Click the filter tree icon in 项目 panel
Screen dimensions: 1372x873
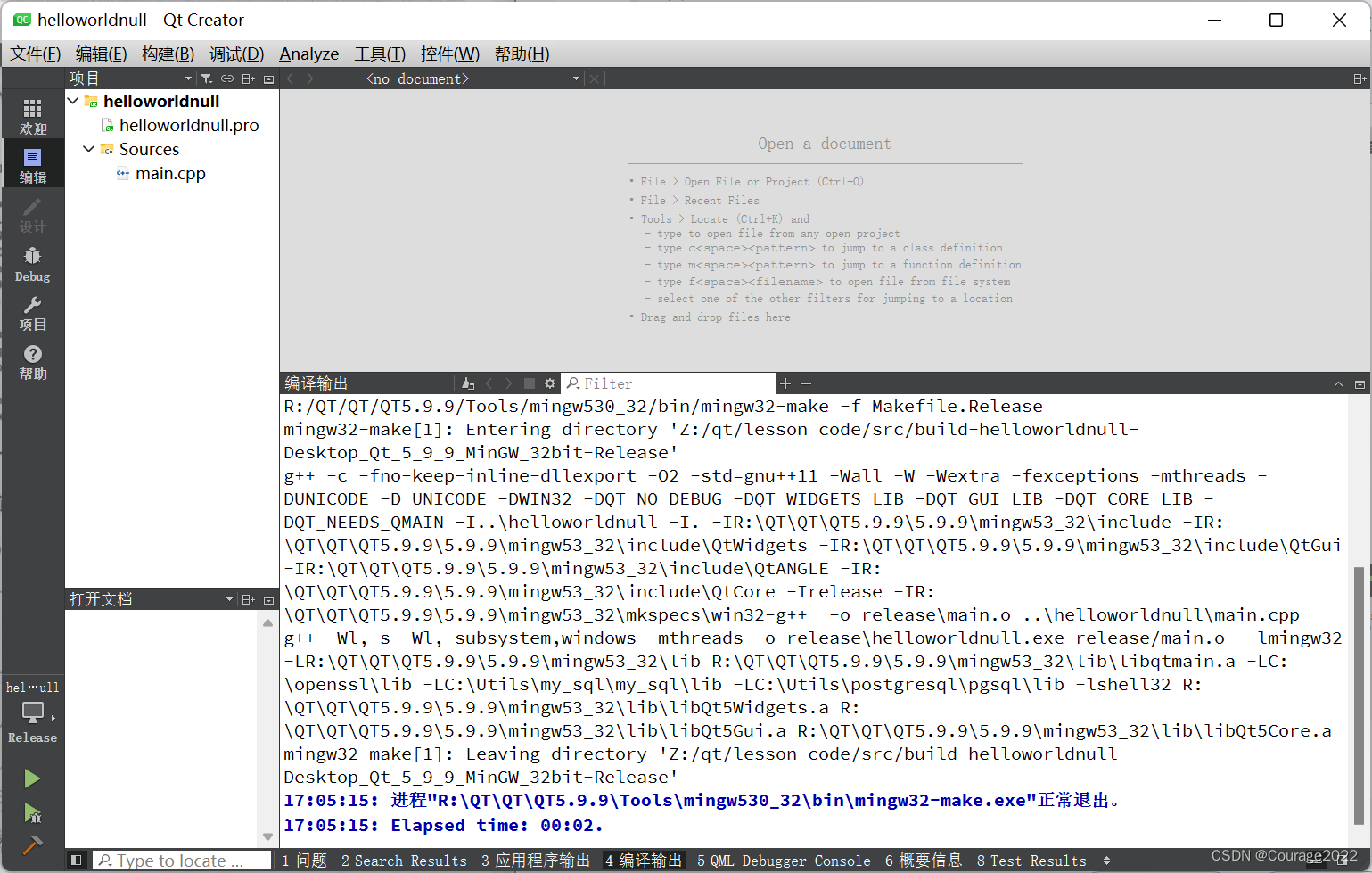pyautogui.click(x=207, y=78)
